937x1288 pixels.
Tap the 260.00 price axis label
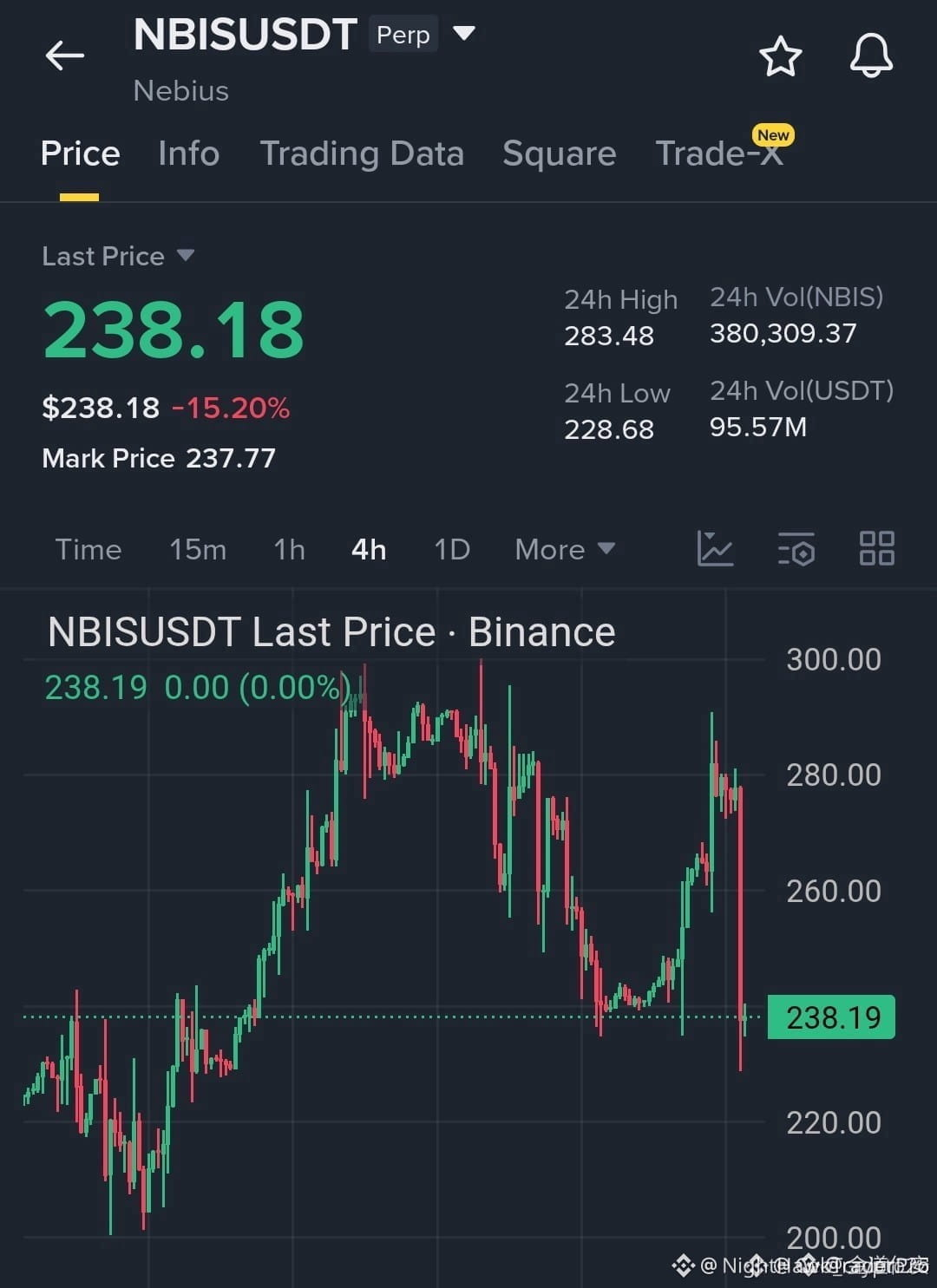(x=834, y=891)
